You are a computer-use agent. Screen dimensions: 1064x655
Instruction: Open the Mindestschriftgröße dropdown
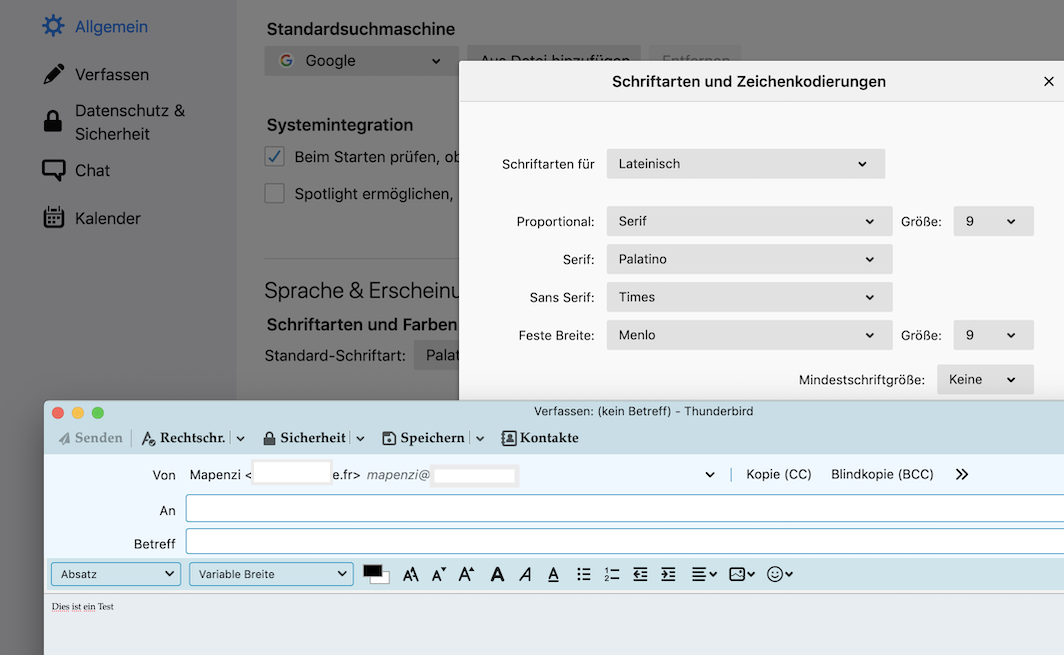pos(984,380)
